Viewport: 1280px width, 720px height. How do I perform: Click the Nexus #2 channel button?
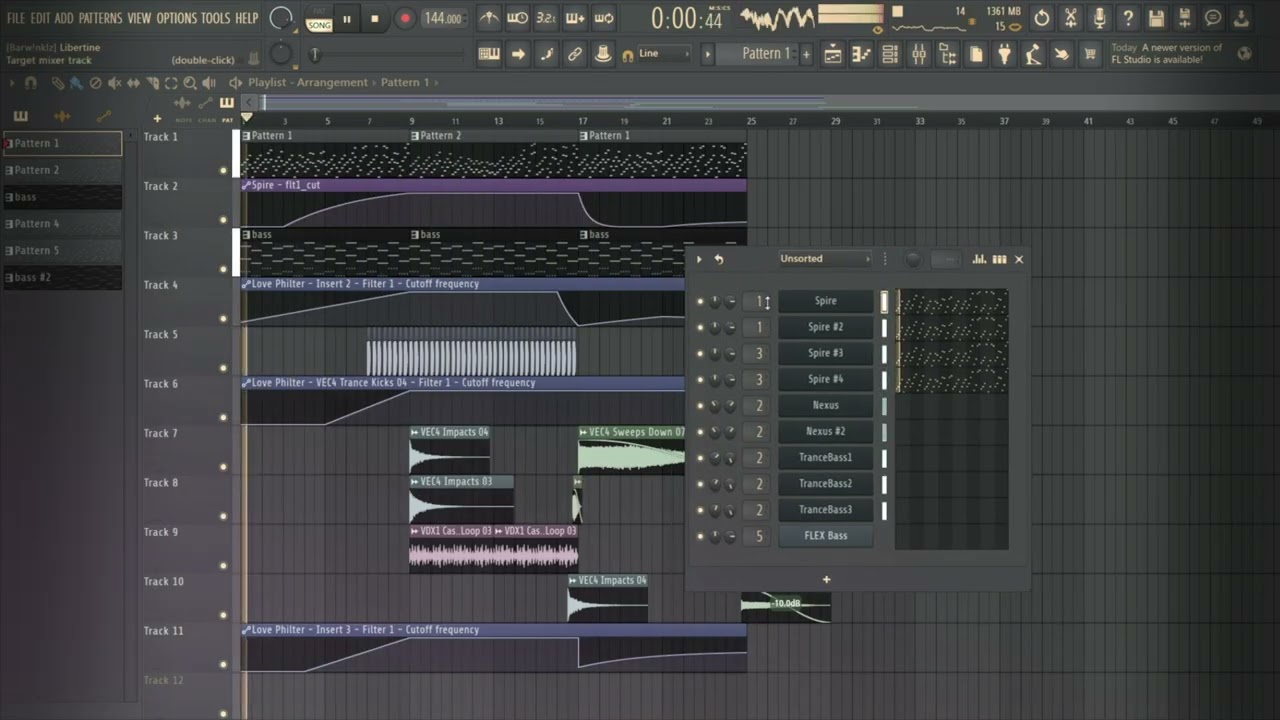(826, 432)
